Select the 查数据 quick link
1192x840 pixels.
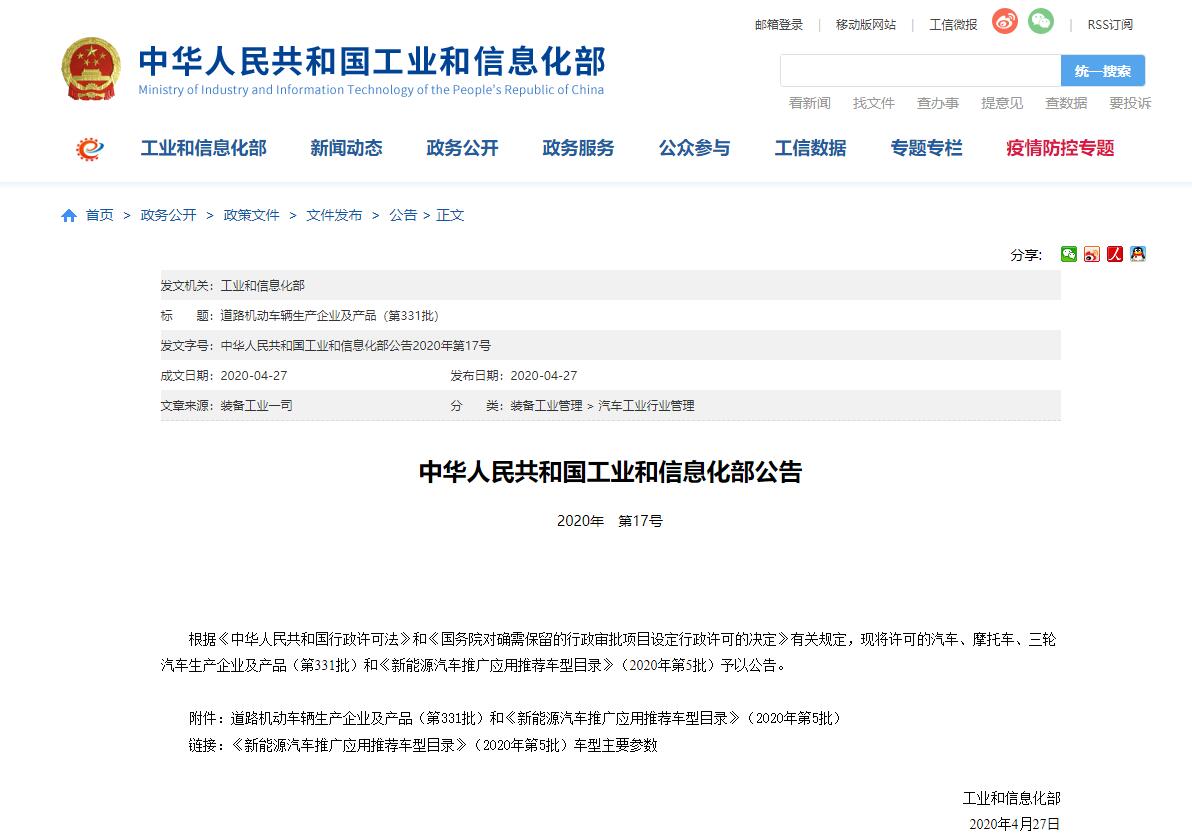pos(1066,103)
